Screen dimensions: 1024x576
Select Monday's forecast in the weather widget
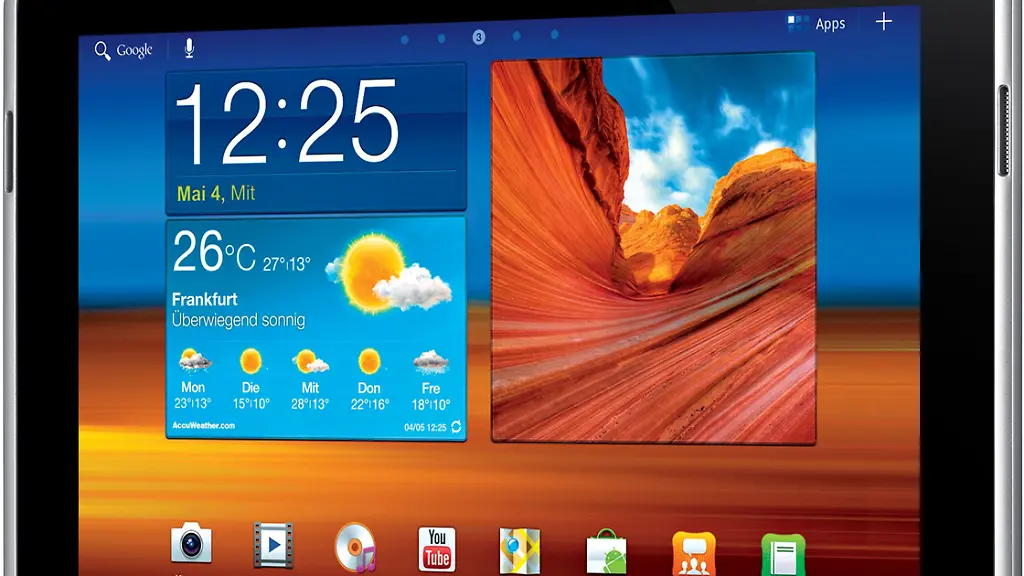[192, 378]
